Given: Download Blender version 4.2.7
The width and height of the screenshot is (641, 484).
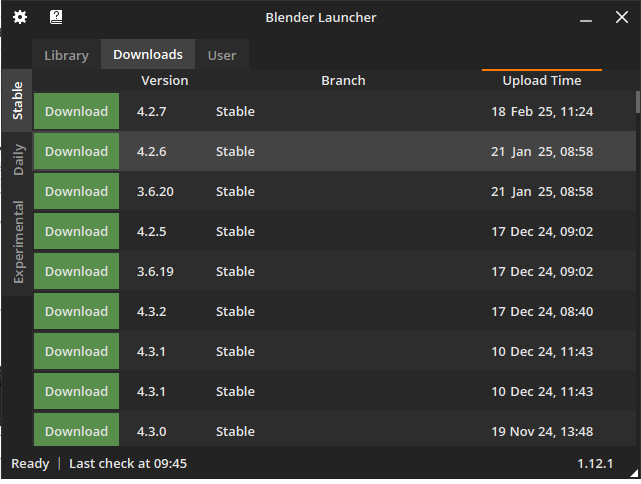Looking at the screenshot, I should click(76, 111).
